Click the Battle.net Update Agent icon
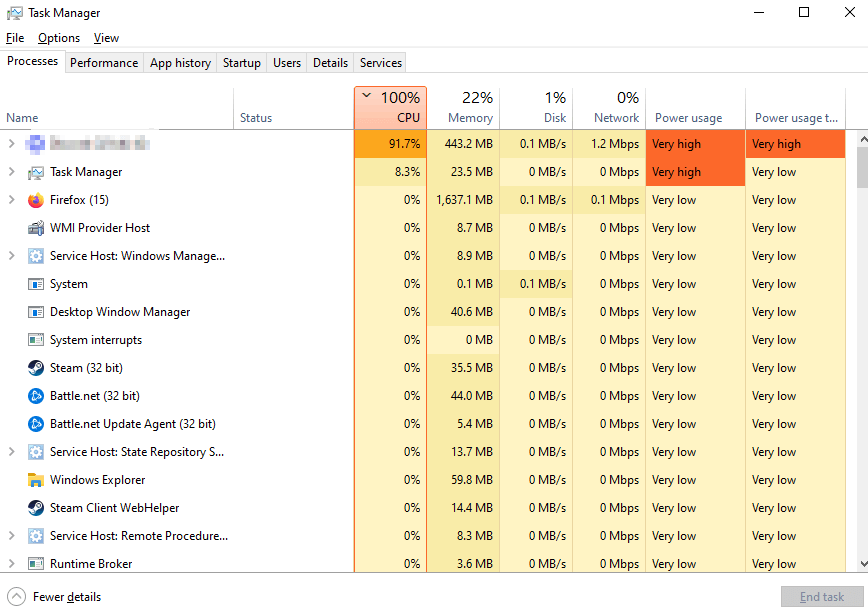Screen dimensions: 868x615 pos(36,424)
